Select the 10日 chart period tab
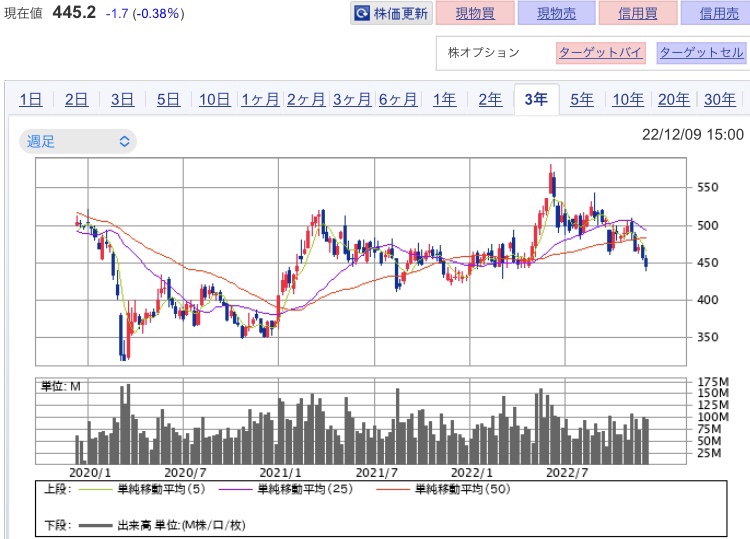The image size is (750, 539). click(214, 99)
